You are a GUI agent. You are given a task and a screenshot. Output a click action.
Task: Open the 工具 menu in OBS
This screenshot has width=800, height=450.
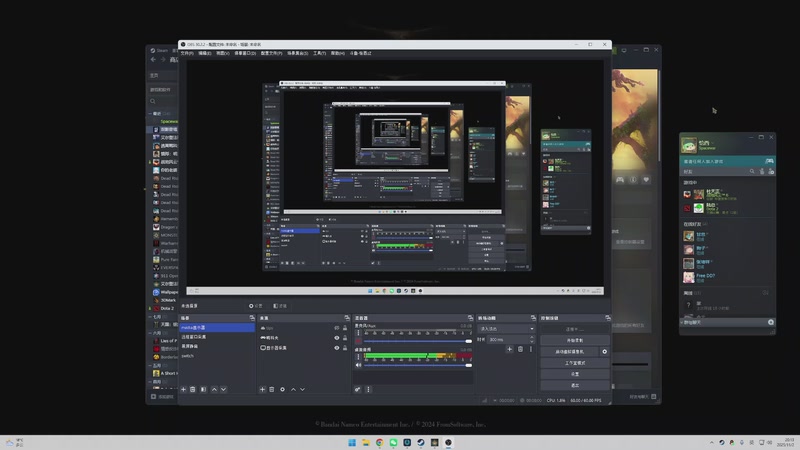pos(319,53)
